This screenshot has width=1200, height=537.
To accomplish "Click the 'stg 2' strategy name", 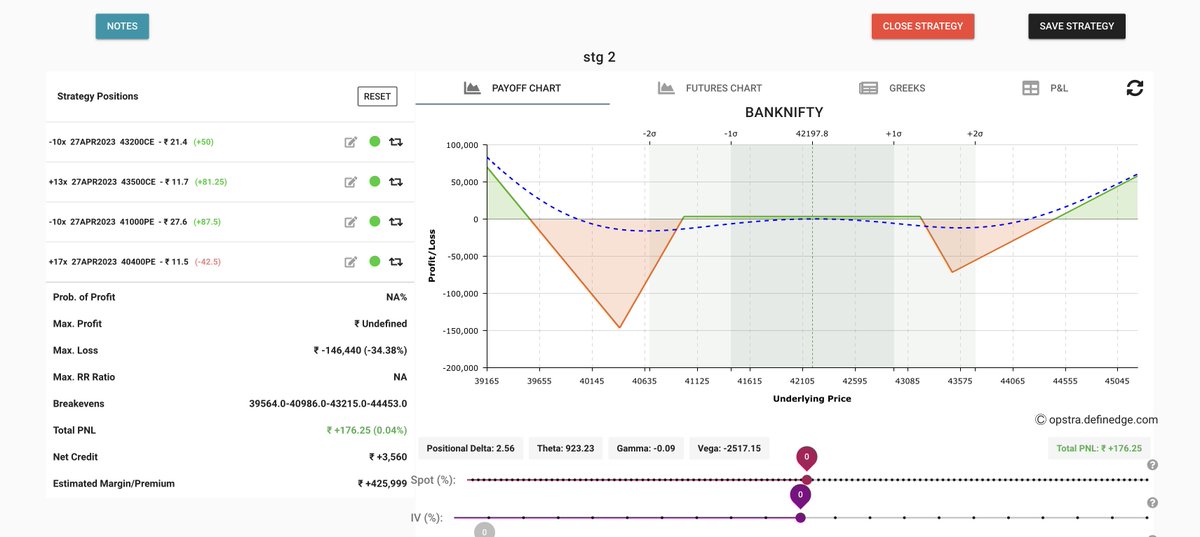I will point(599,57).
